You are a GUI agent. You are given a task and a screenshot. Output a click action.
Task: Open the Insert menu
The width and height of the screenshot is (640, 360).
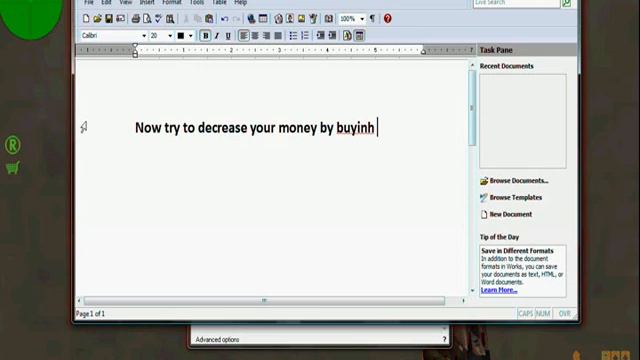click(x=147, y=2)
